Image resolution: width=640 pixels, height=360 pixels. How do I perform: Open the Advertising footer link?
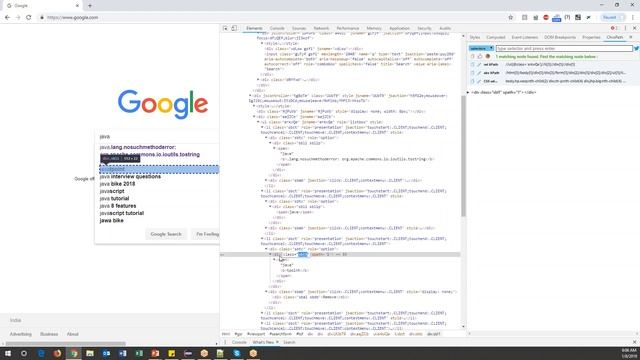tap(20, 334)
